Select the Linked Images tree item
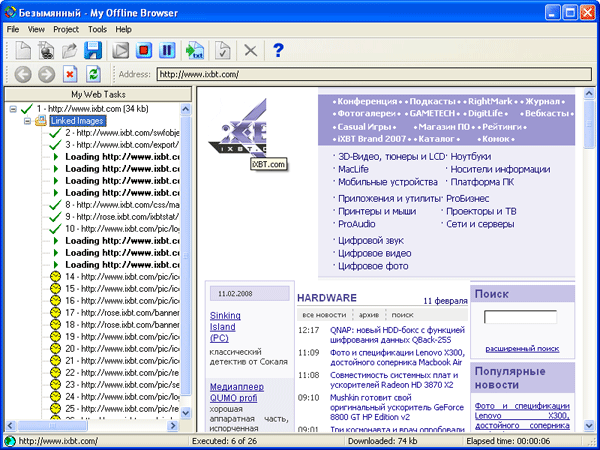The width and height of the screenshot is (600, 450). (77, 121)
